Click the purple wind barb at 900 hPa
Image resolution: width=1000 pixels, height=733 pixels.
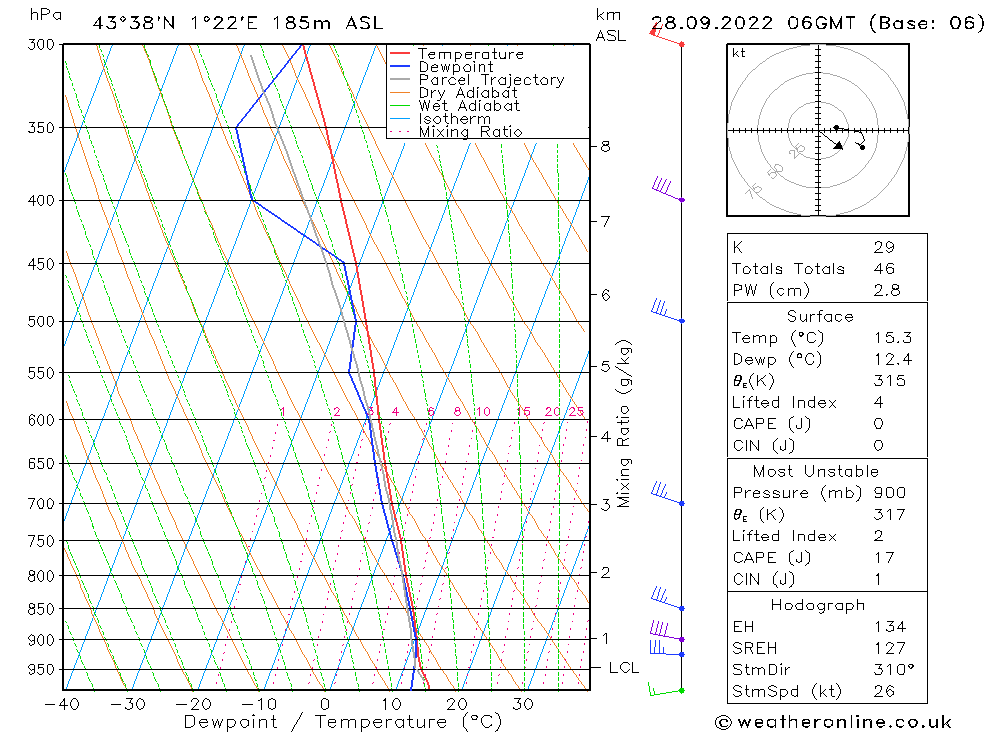[667, 630]
